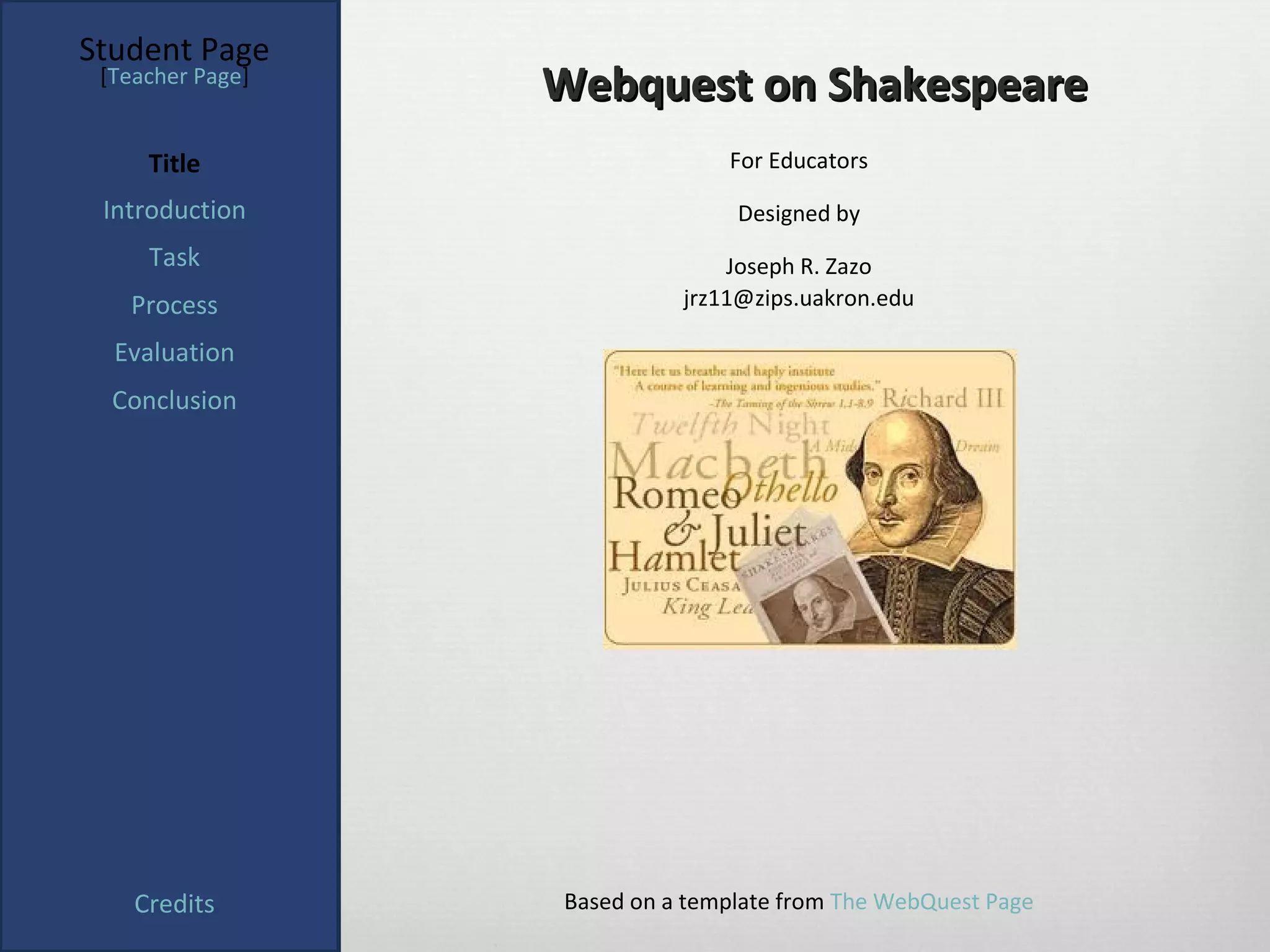The height and width of the screenshot is (952, 1270).
Task: Jump to the Conclusion section
Action: click(x=174, y=401)
